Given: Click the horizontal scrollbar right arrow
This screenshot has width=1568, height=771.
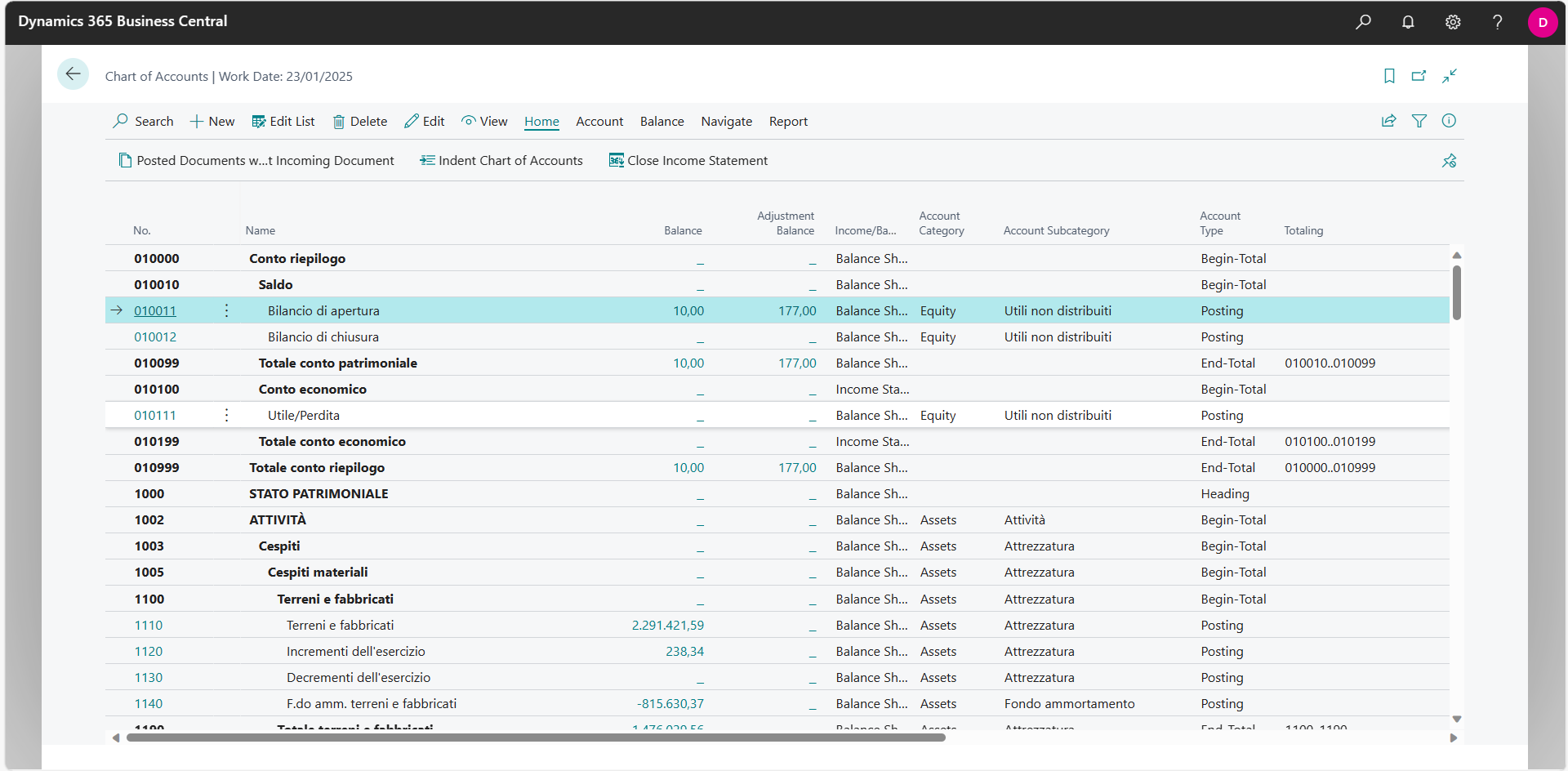Looking at the screenshot, I should tap(1453, 738).
